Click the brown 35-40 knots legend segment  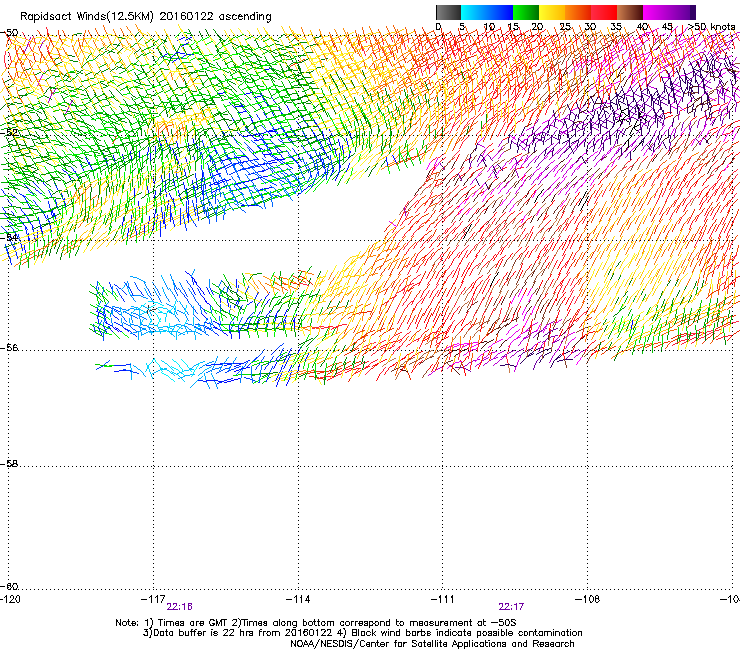click(x=630, y=12)
